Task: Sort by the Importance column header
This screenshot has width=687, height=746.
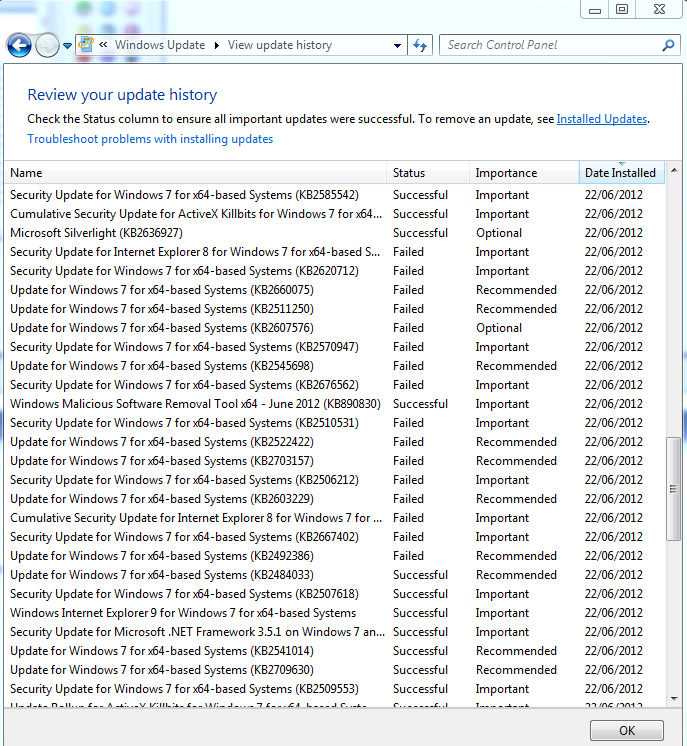Action: [x=524, y=173]
